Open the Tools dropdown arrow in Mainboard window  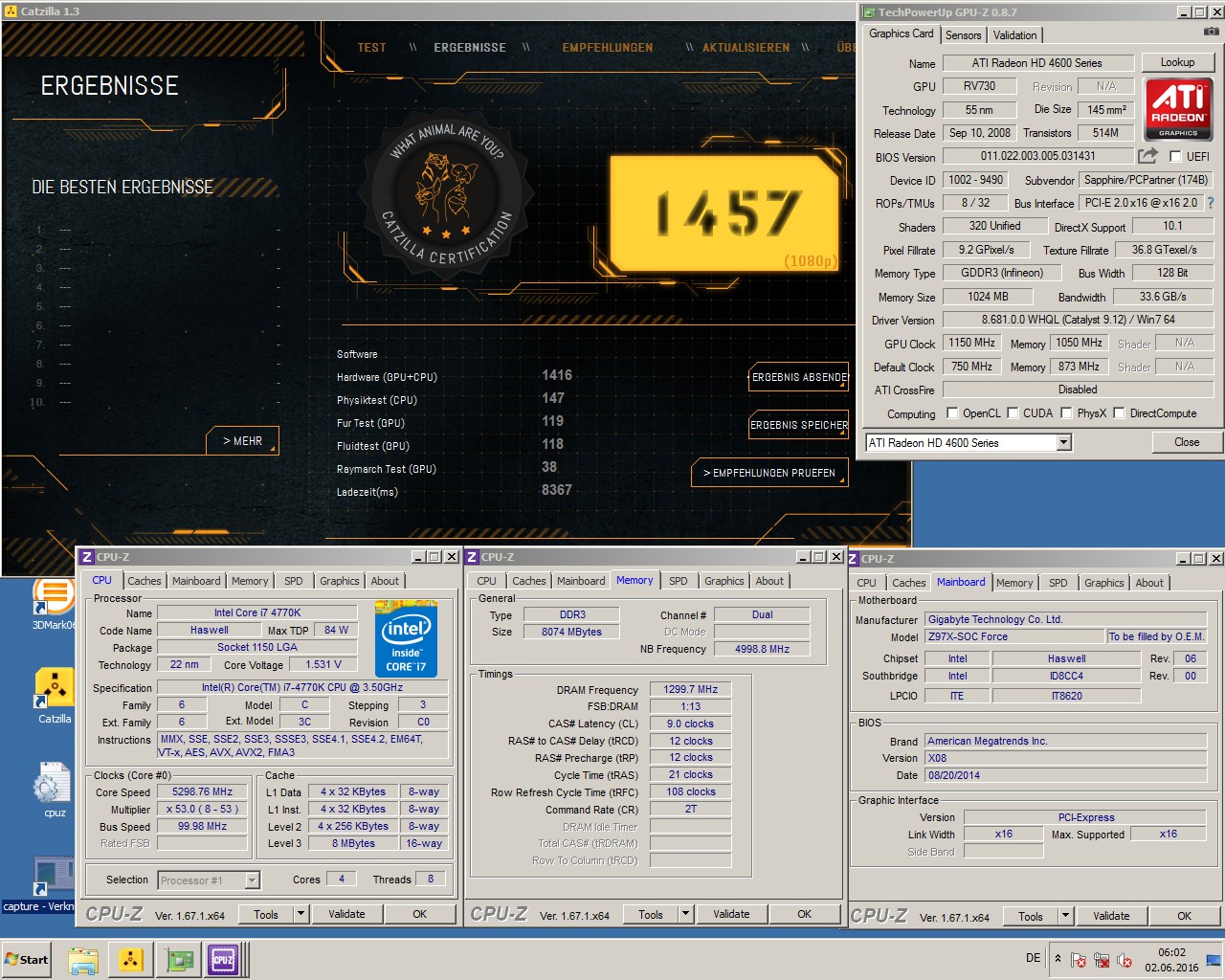coord(1065,916)
